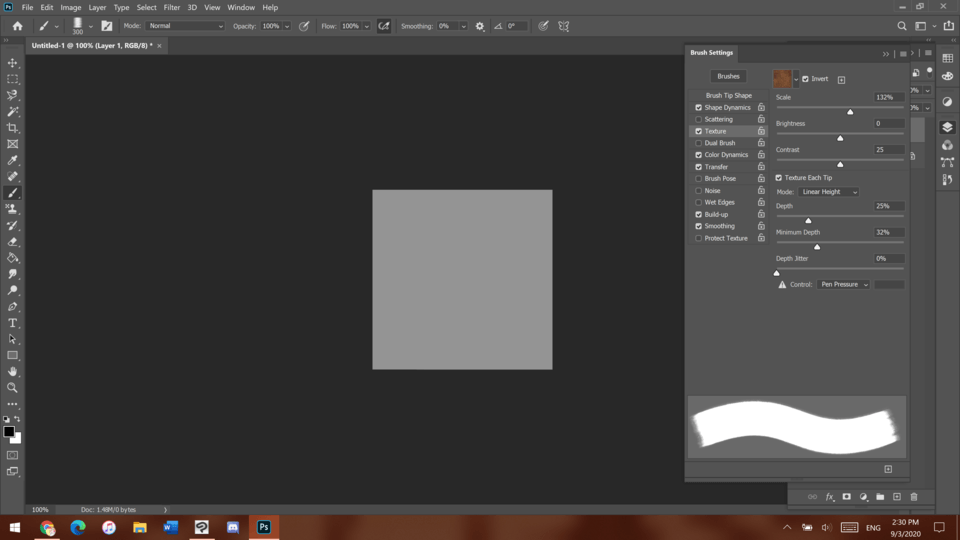Activate the Horizontal Type tool
This screenshot has height=540, width=960.
tap(12, 323)
